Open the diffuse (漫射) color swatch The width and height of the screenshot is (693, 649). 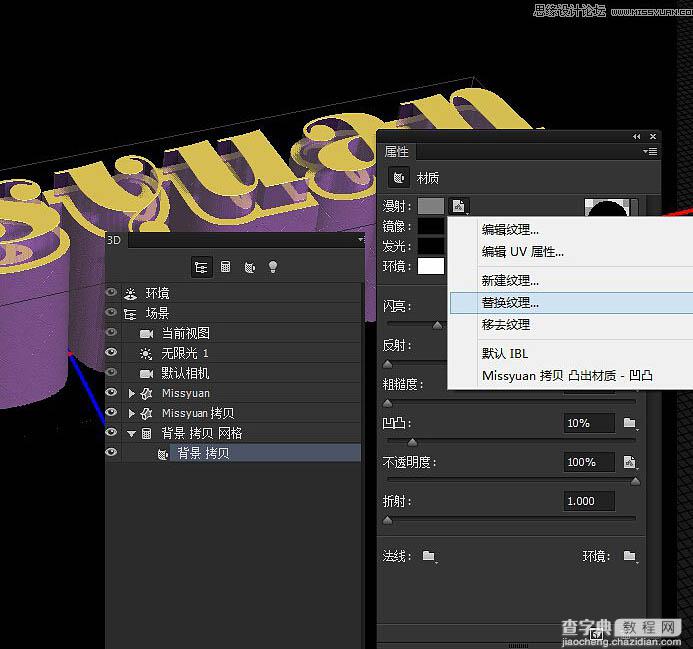(x=431, y=206)
